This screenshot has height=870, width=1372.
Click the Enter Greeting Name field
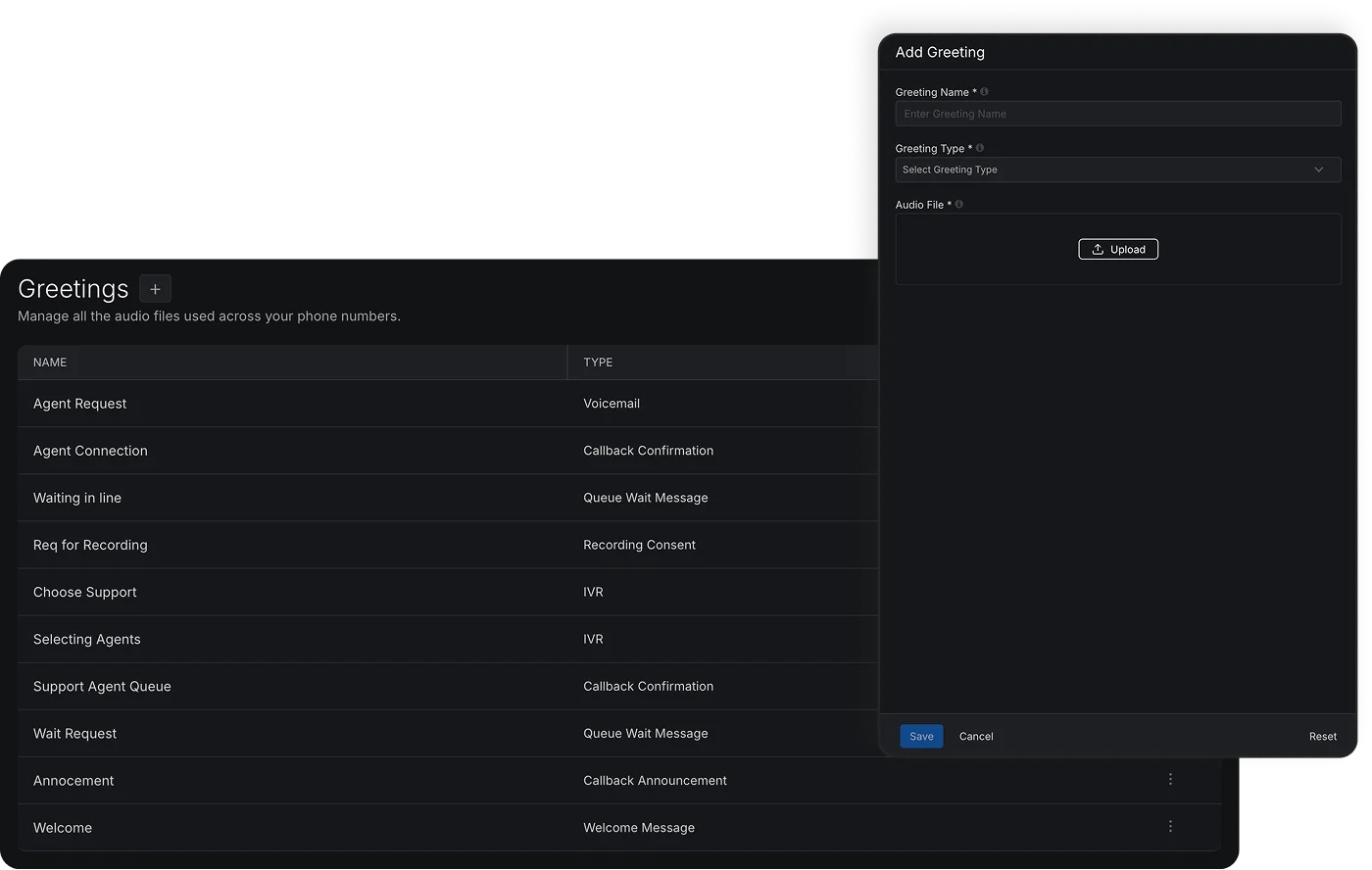[x=1118, y=114]
